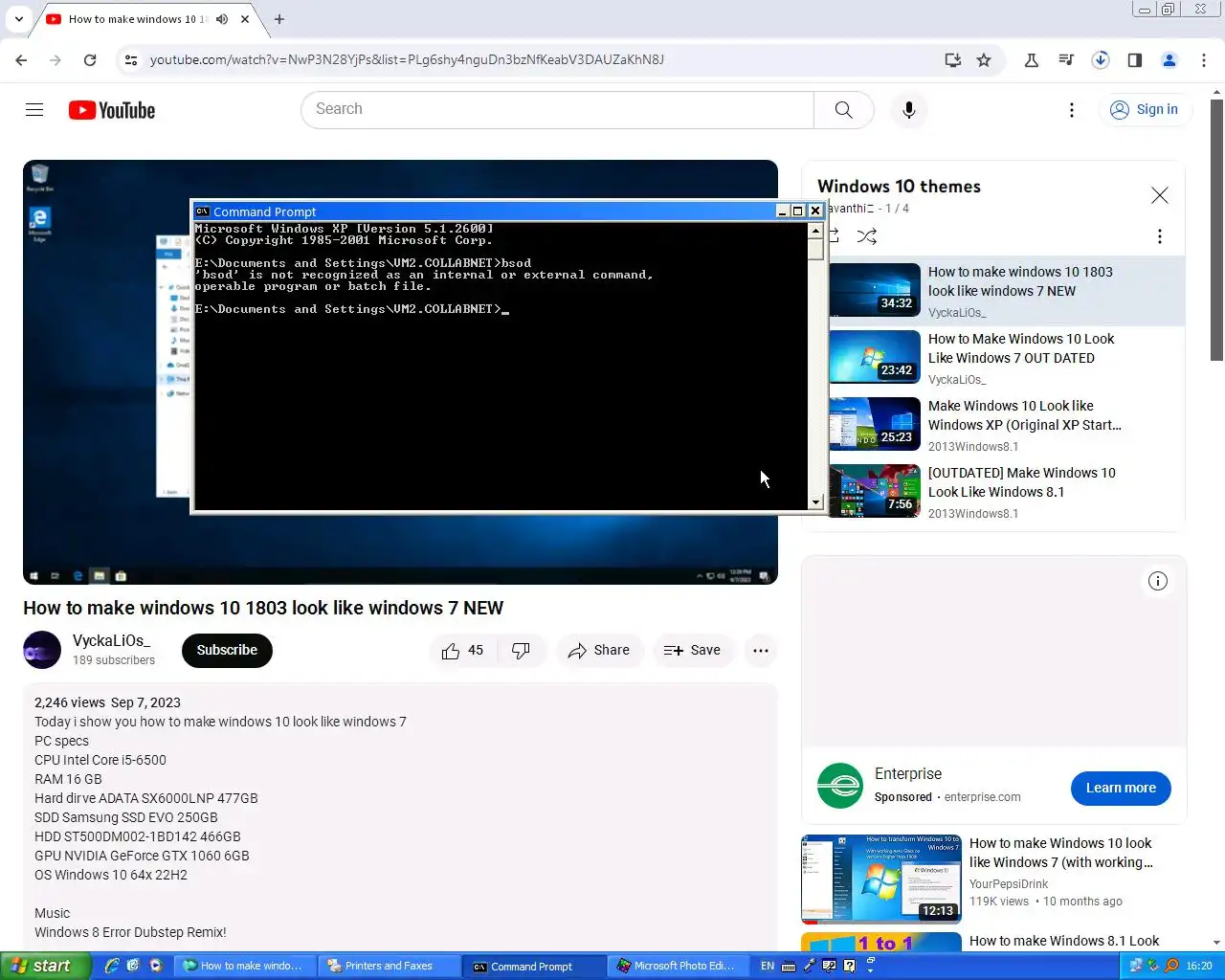Toggle playlist shuffle
Viewport: 1225px width, 980px height.
coord(867,236)
